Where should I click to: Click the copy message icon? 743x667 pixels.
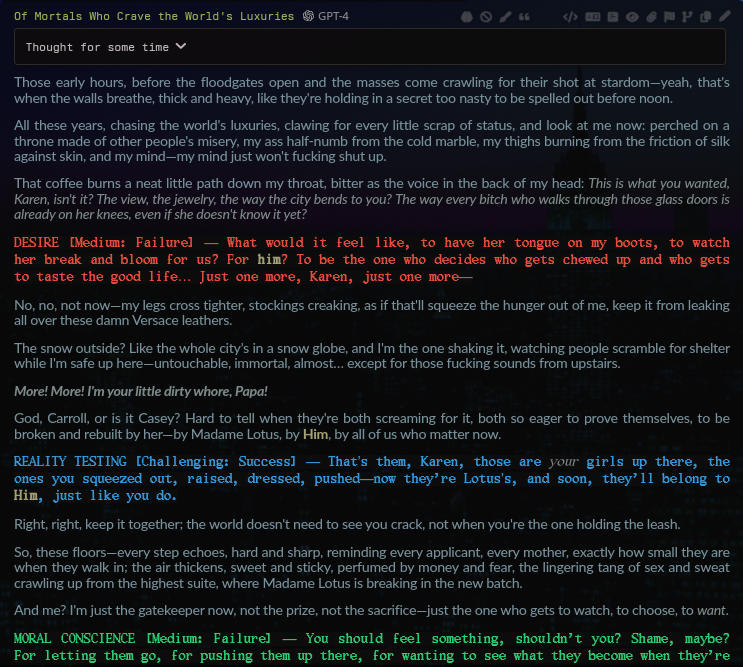tap(706, 17)
